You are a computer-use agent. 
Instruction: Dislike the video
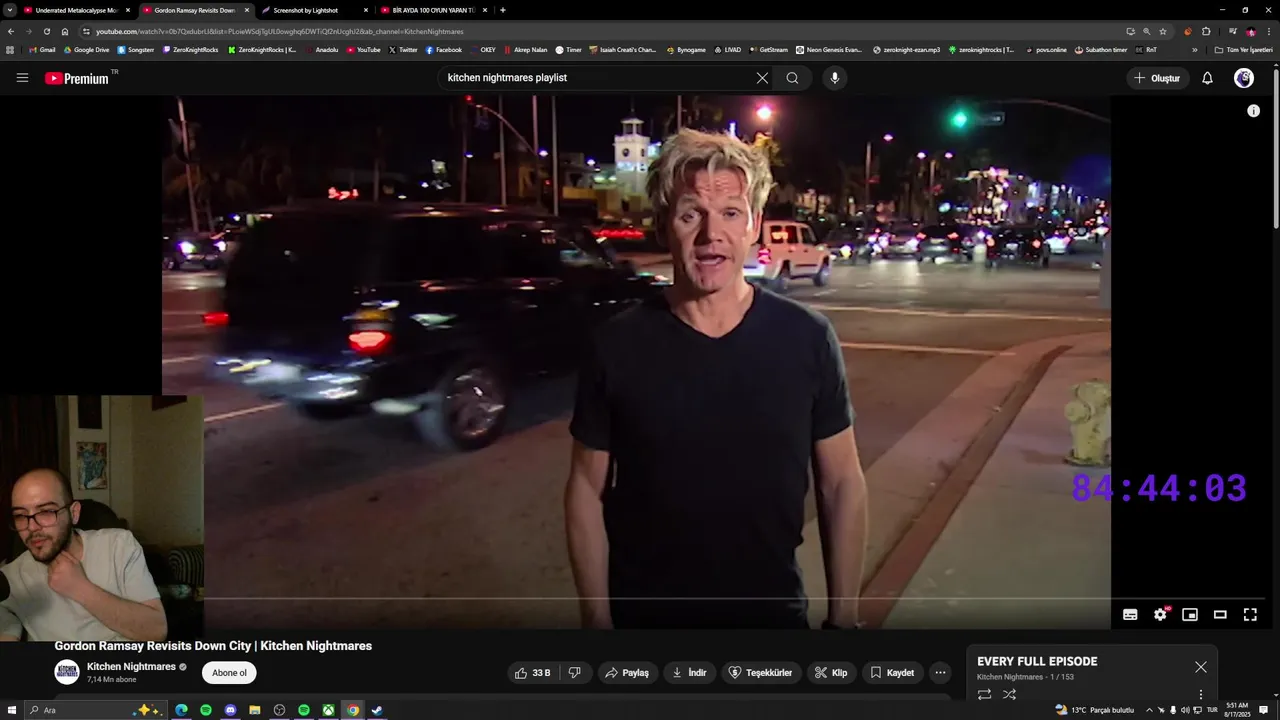click(574, 673)
